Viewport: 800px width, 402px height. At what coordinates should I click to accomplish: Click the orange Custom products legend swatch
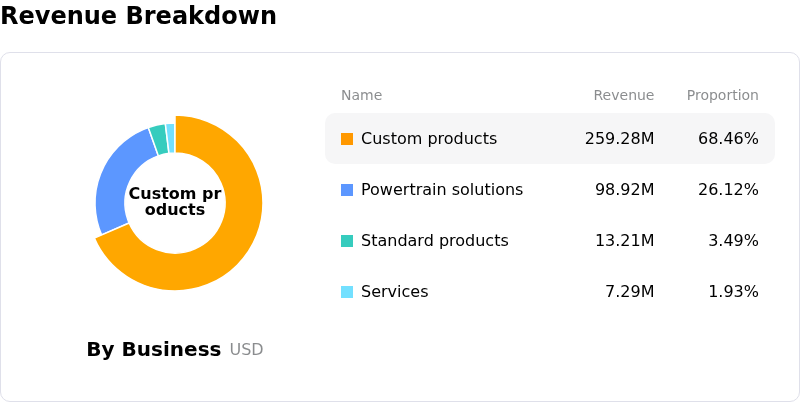pos(347,139)
